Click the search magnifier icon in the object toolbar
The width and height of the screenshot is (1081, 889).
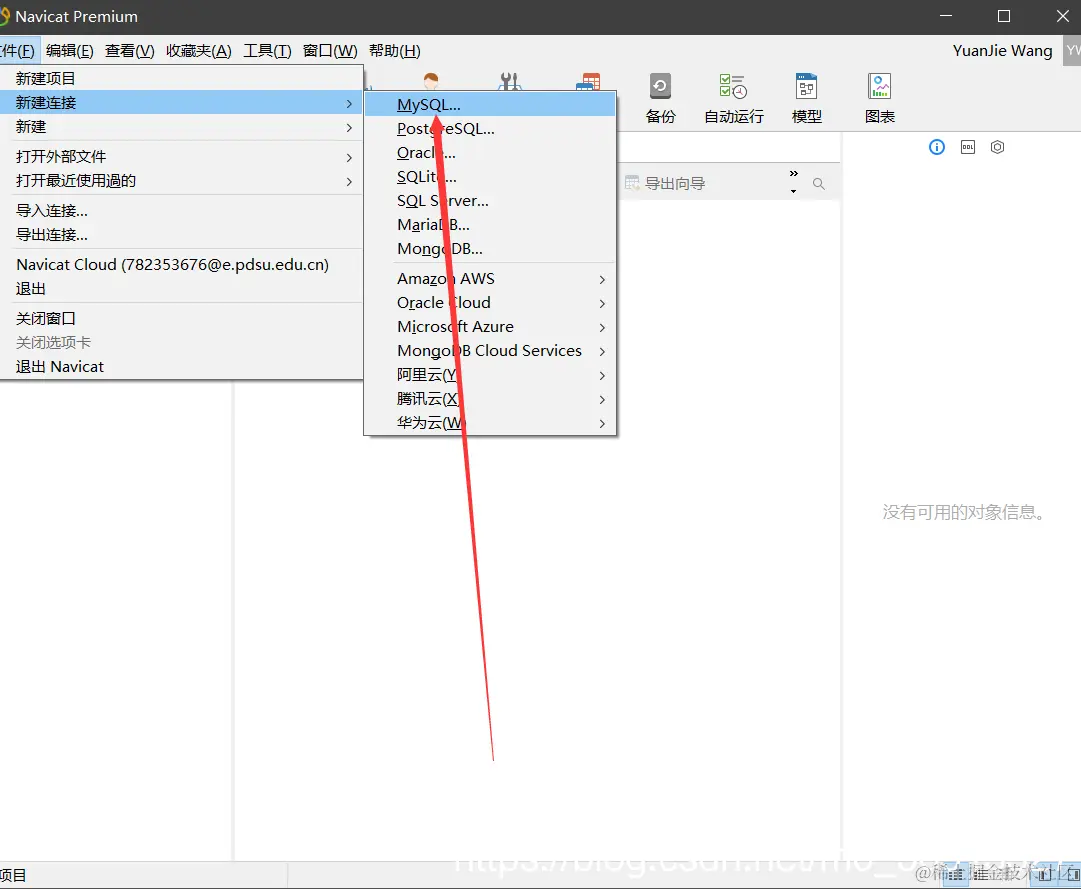[818, 183]
